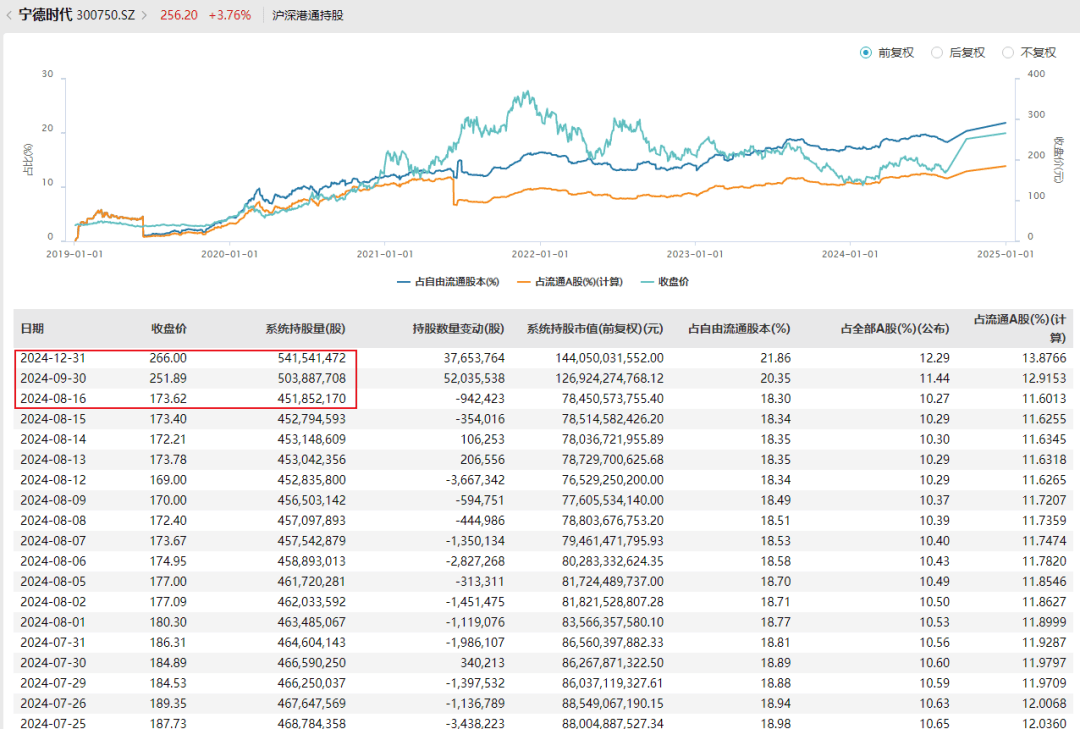This screenshot has height=729, width=1080.
Task: Click the market value 144,050,031,552.00
Action: [610, 358]
